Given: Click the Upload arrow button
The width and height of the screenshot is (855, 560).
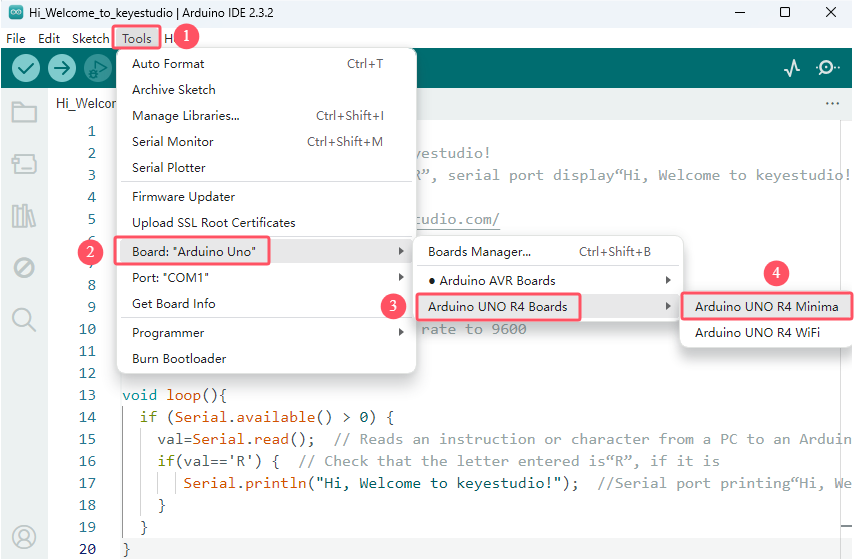Looking at the screenshot, I should click(x=62, y=68).
